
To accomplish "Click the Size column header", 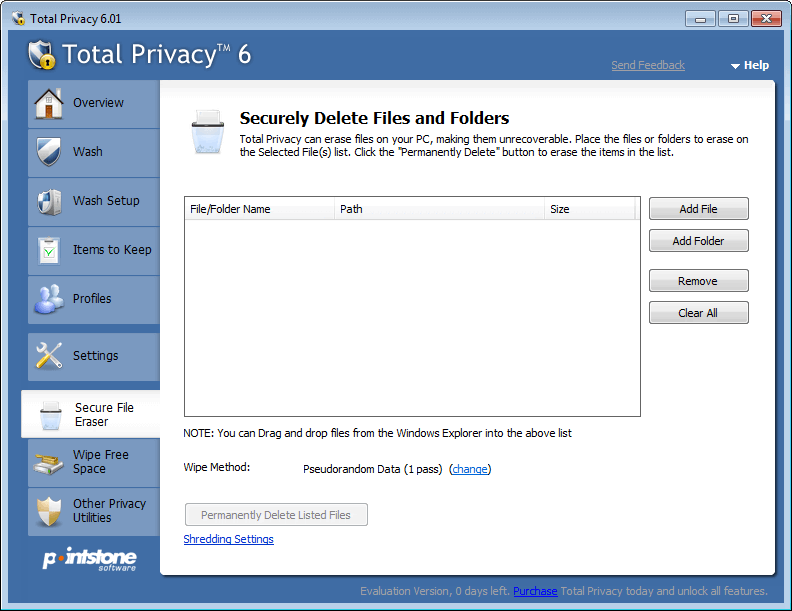I will (x=589, y=209).
